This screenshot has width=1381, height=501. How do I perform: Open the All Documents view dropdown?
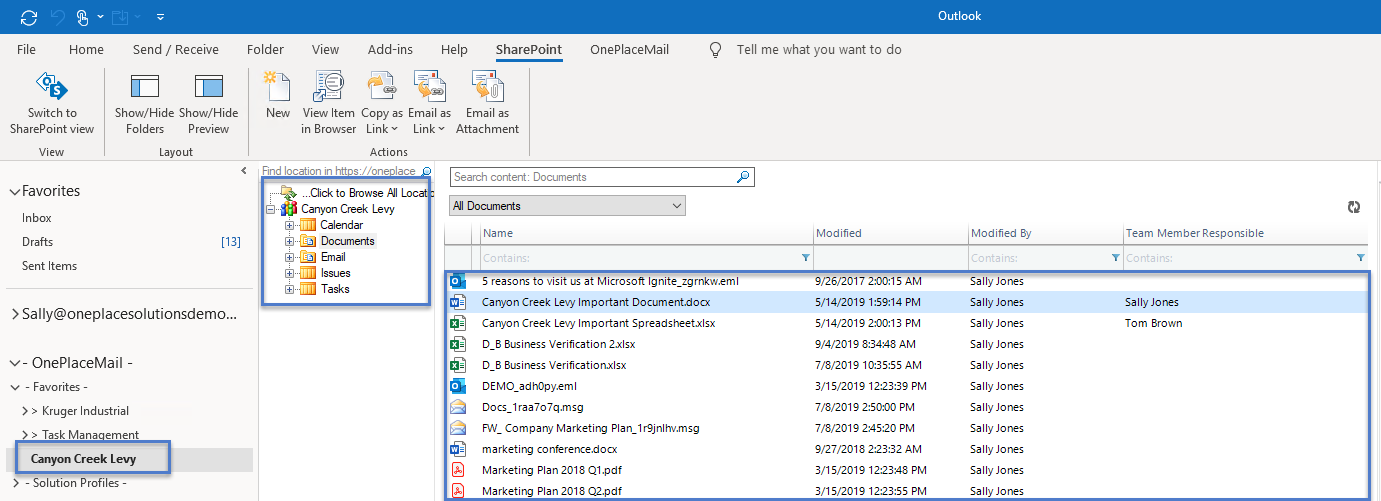pyautogui.click(x=567, y=206)
